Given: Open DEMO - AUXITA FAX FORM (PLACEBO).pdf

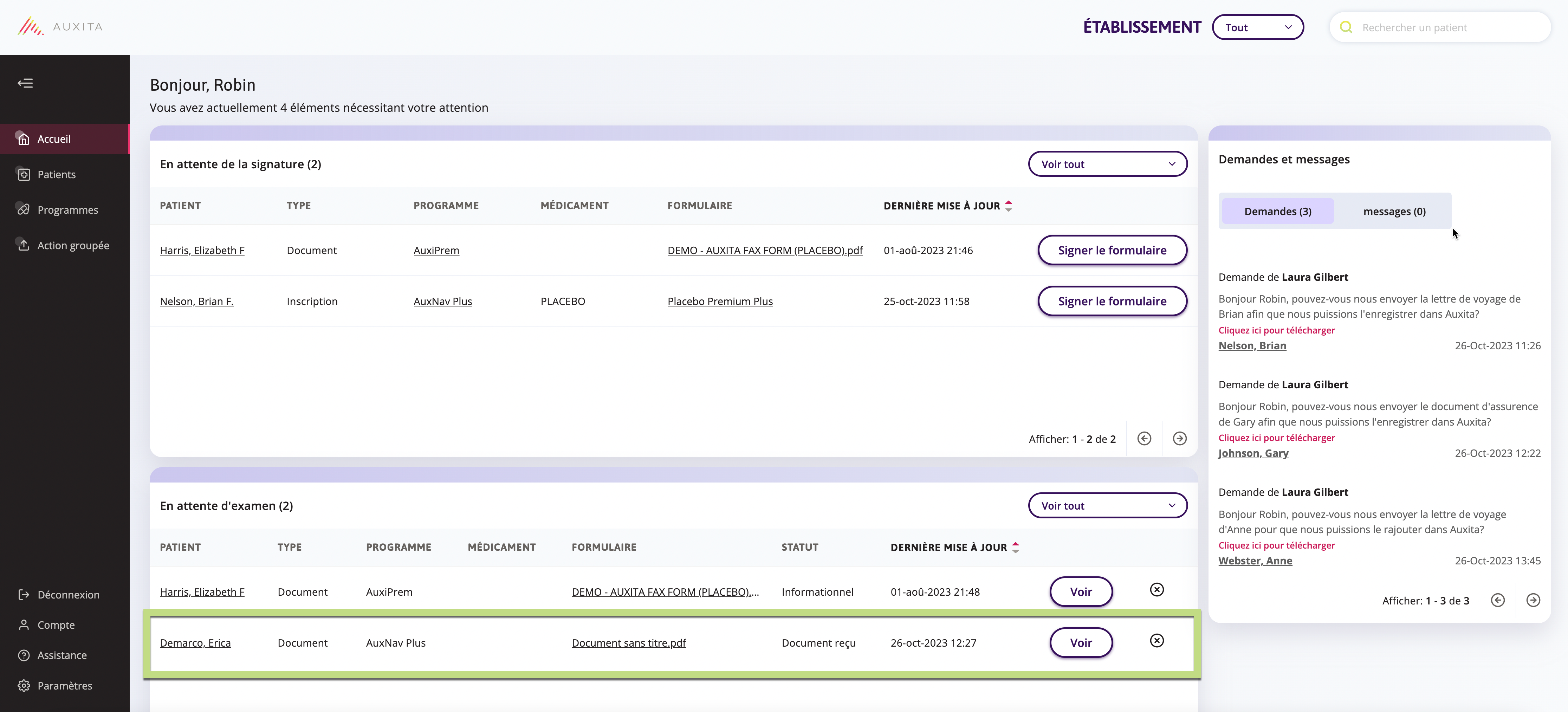Looking at the screenshot, I should [765, 250].
